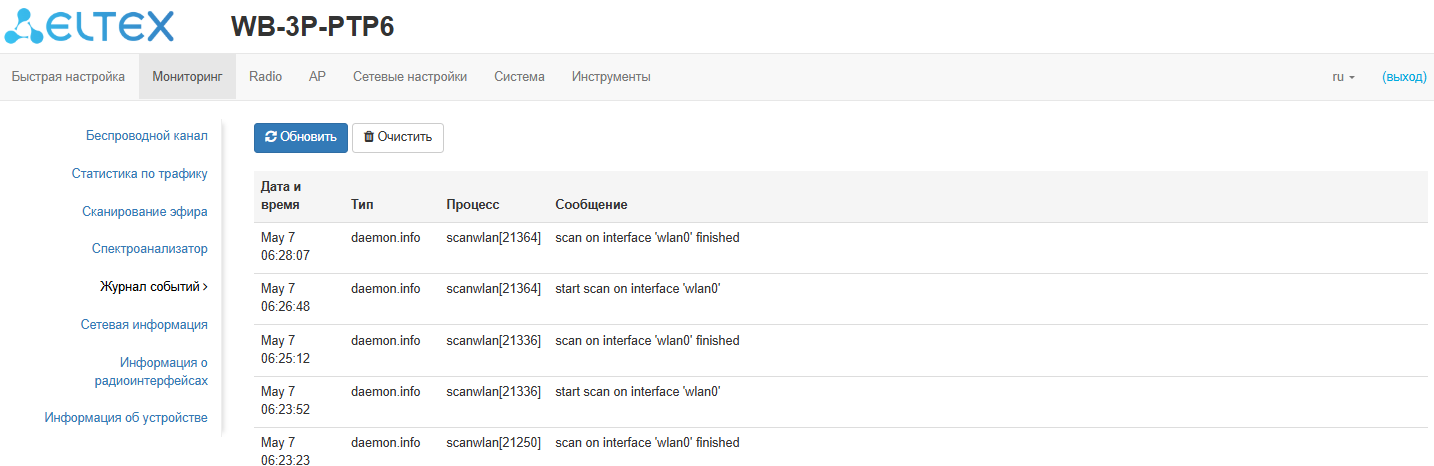Select the Система tab
The width and height of the screenshot is (1434, 466).
519,77
